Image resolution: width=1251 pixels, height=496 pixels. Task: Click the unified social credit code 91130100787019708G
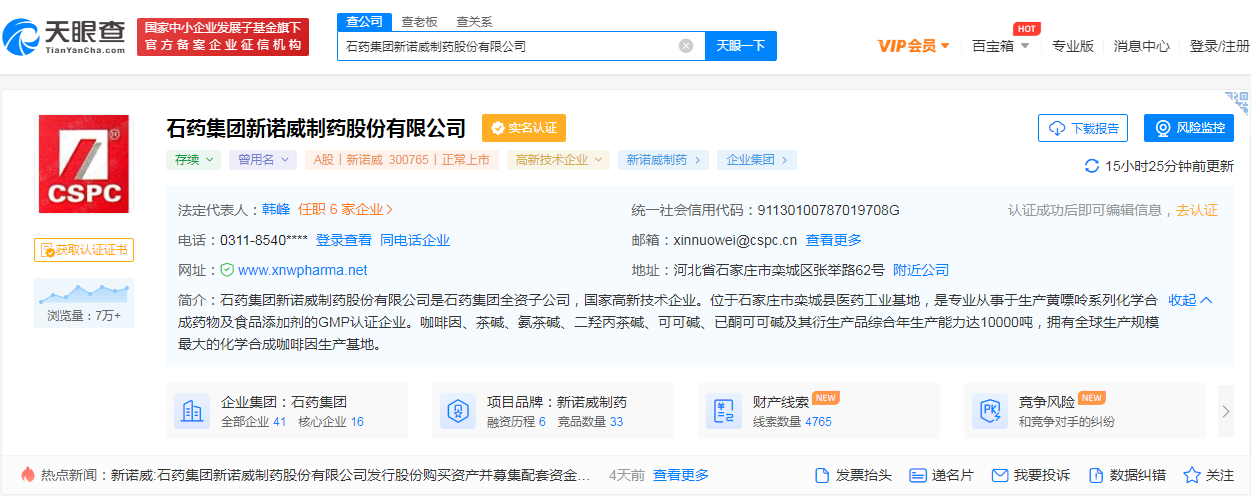click(x=829, y=210)
